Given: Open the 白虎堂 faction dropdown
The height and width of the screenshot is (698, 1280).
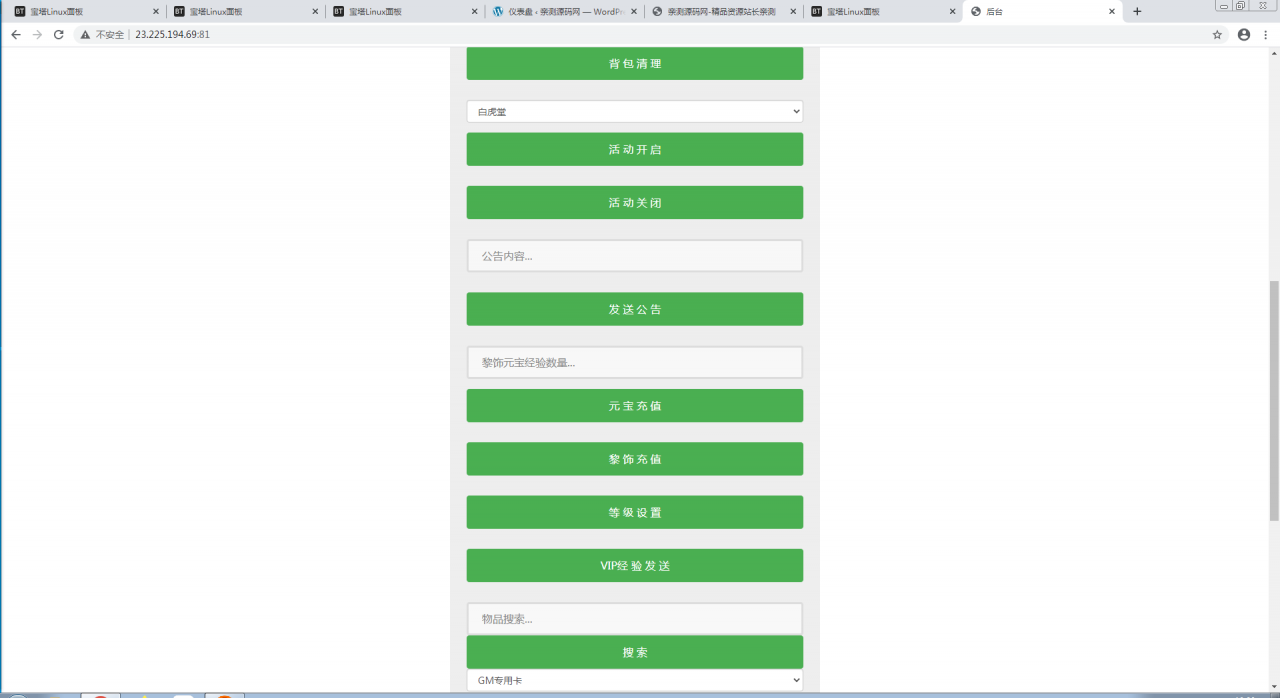Looking at the screenshot, I should [634, 111].
